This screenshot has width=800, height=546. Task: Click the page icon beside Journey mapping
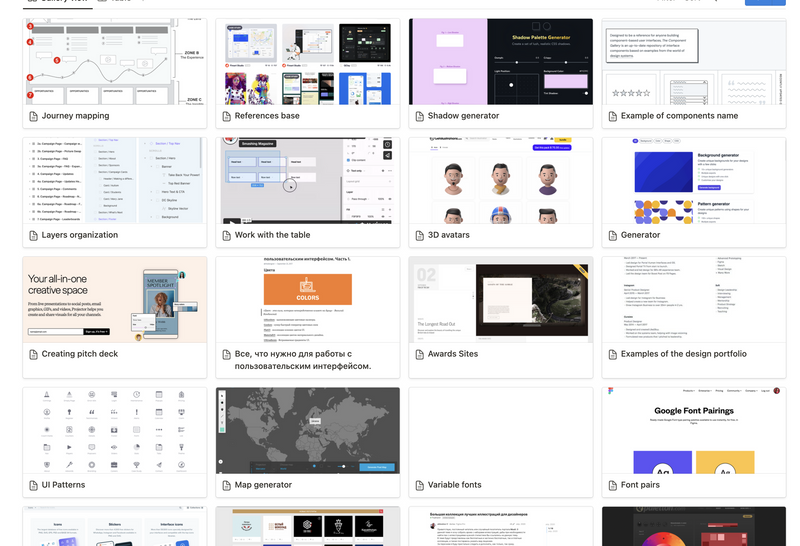pos(33,116)
